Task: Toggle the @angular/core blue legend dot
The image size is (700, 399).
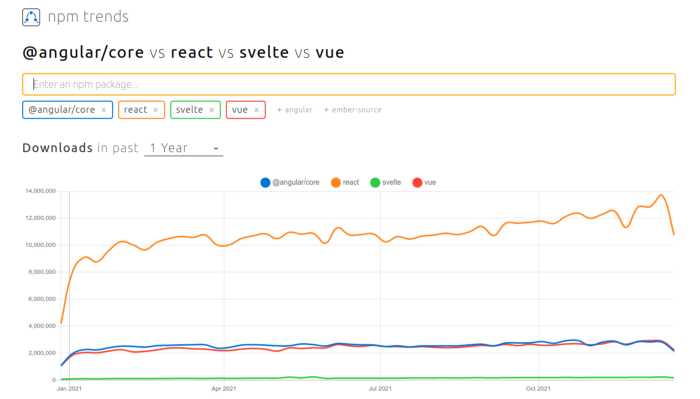Action: [265, 183]
